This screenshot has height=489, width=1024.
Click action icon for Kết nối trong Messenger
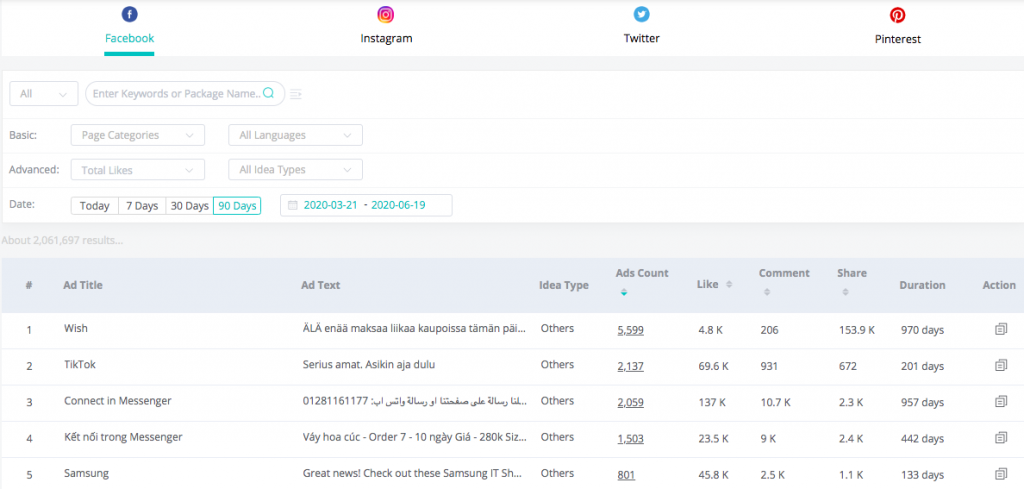1000,438
